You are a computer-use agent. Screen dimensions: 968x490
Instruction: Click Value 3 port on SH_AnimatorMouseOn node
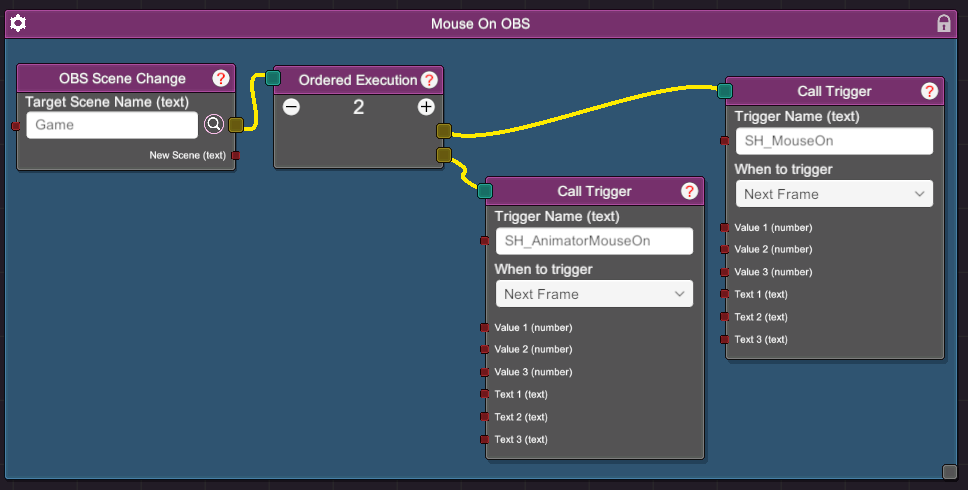point(485,372)
